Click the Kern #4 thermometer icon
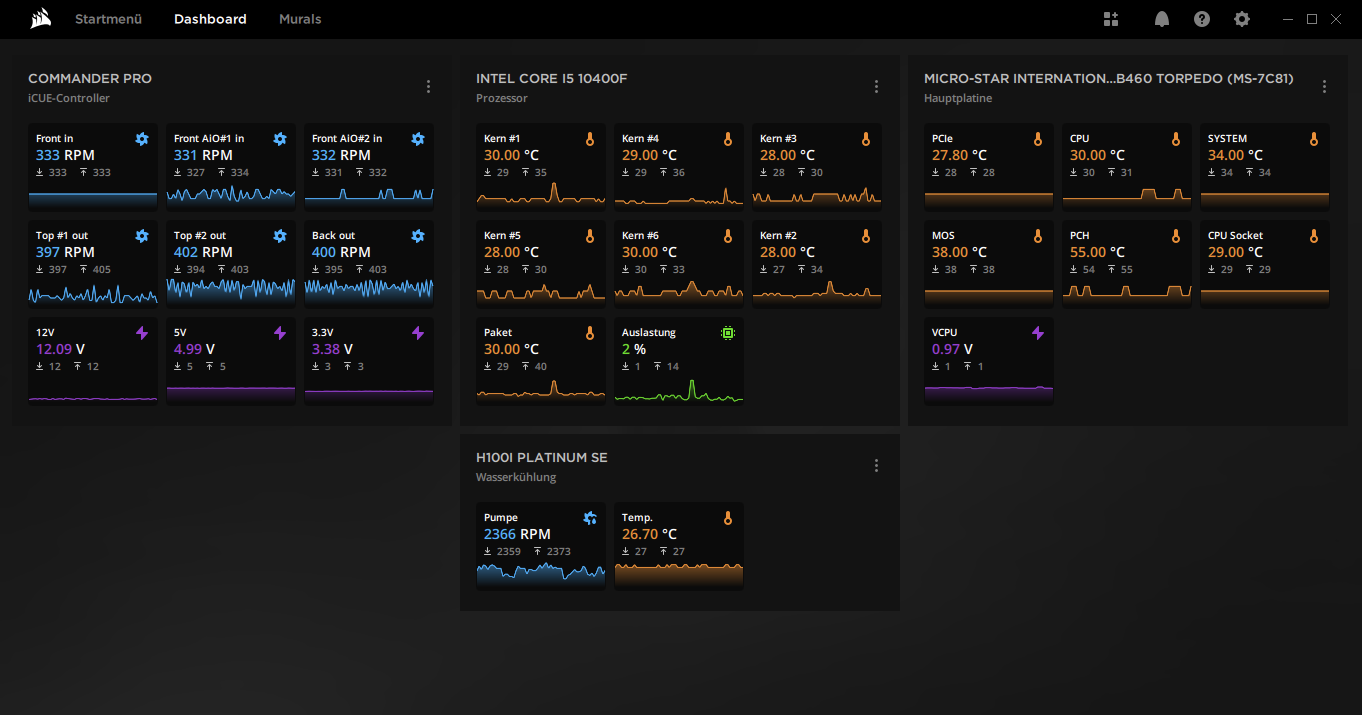1362x715 pixels. 728,139
